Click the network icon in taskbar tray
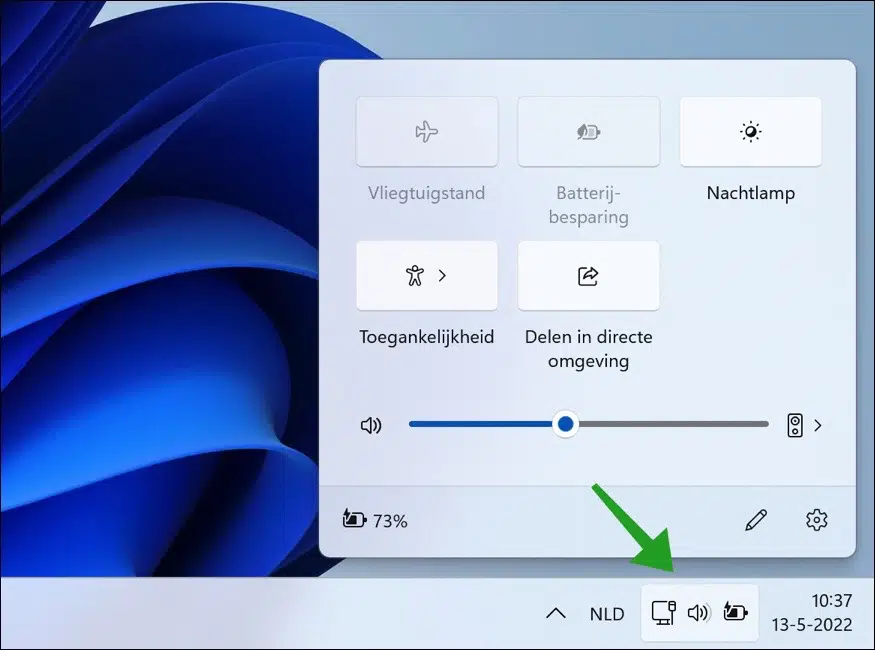This screenshot has height=650, width=875. point(664,613)
